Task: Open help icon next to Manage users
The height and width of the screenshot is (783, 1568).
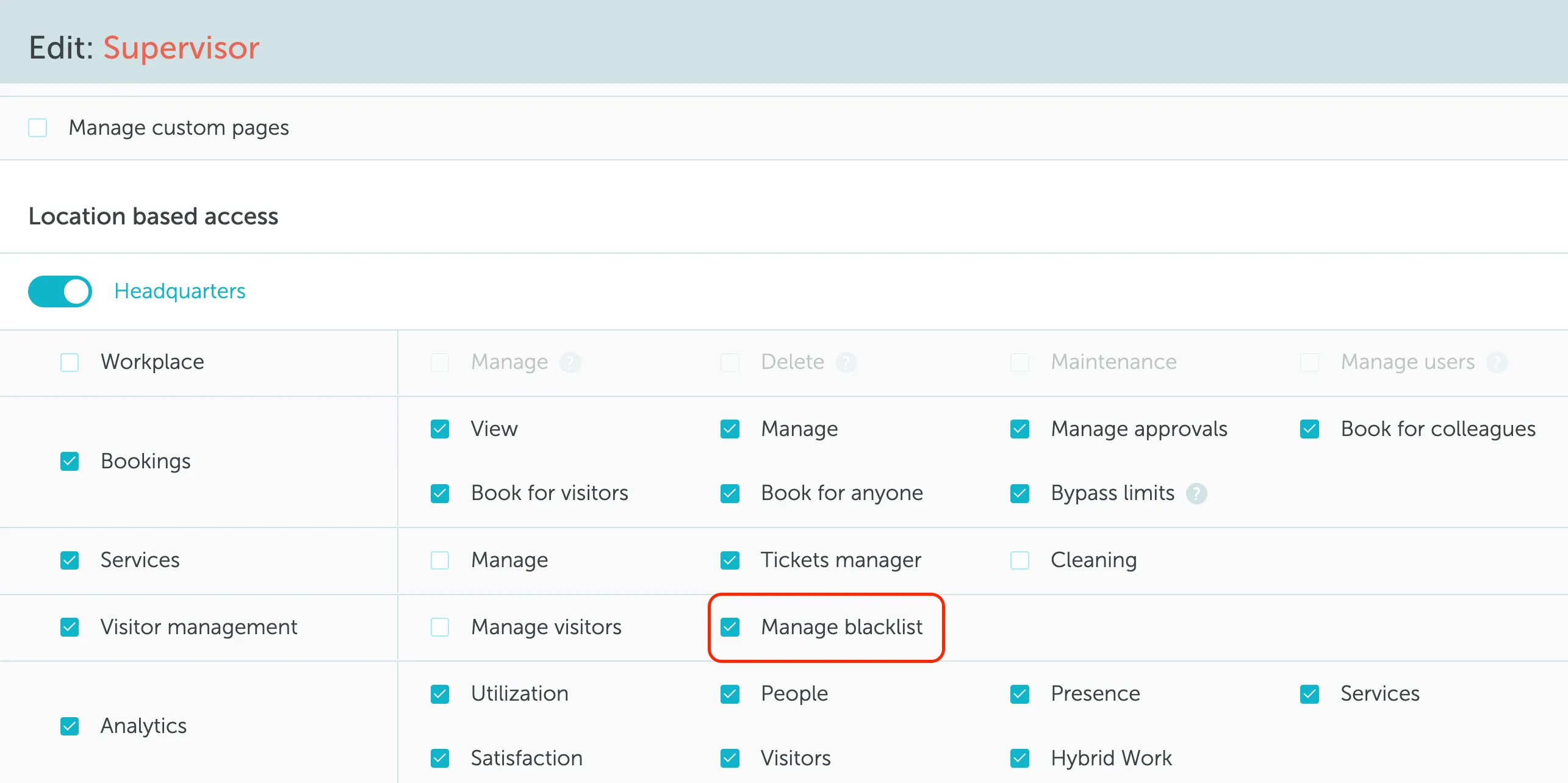Action: point(1497,362)
